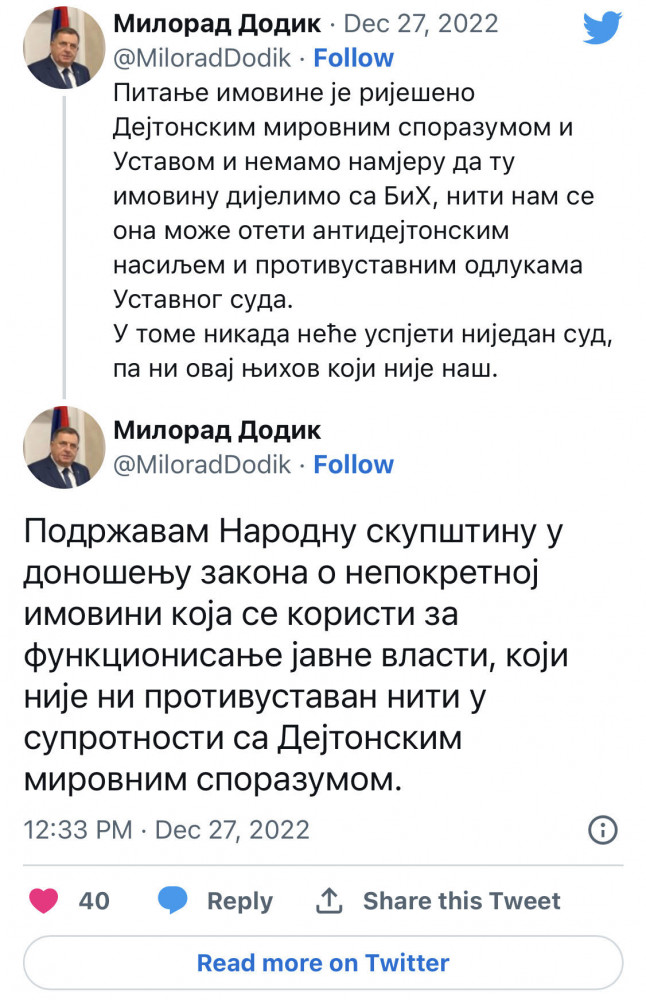Open top Milorad Dodik profile avatar
The height and width of the screenshot is (1000, 646).
(65, 50)
